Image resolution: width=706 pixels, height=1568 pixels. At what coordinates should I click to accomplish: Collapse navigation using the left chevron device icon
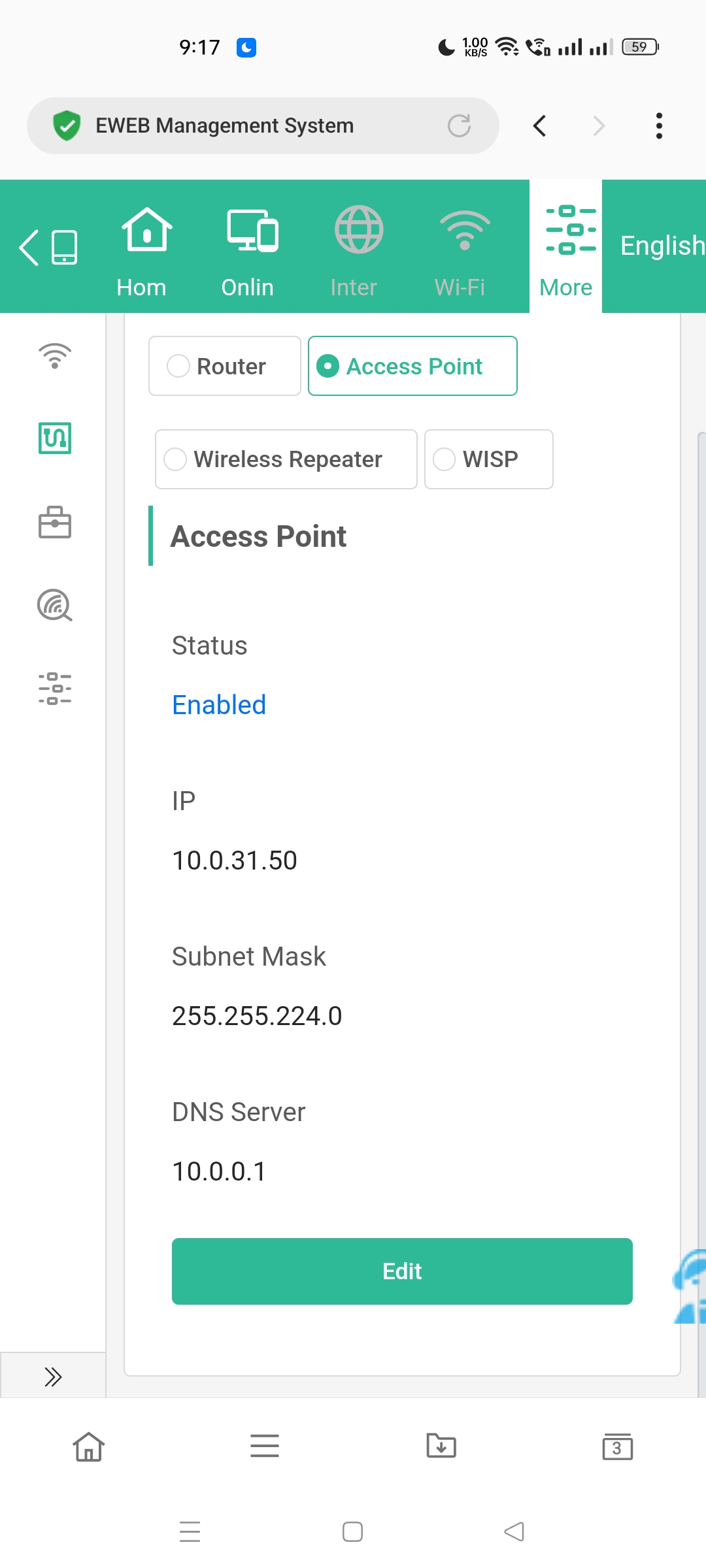[48, 248]
